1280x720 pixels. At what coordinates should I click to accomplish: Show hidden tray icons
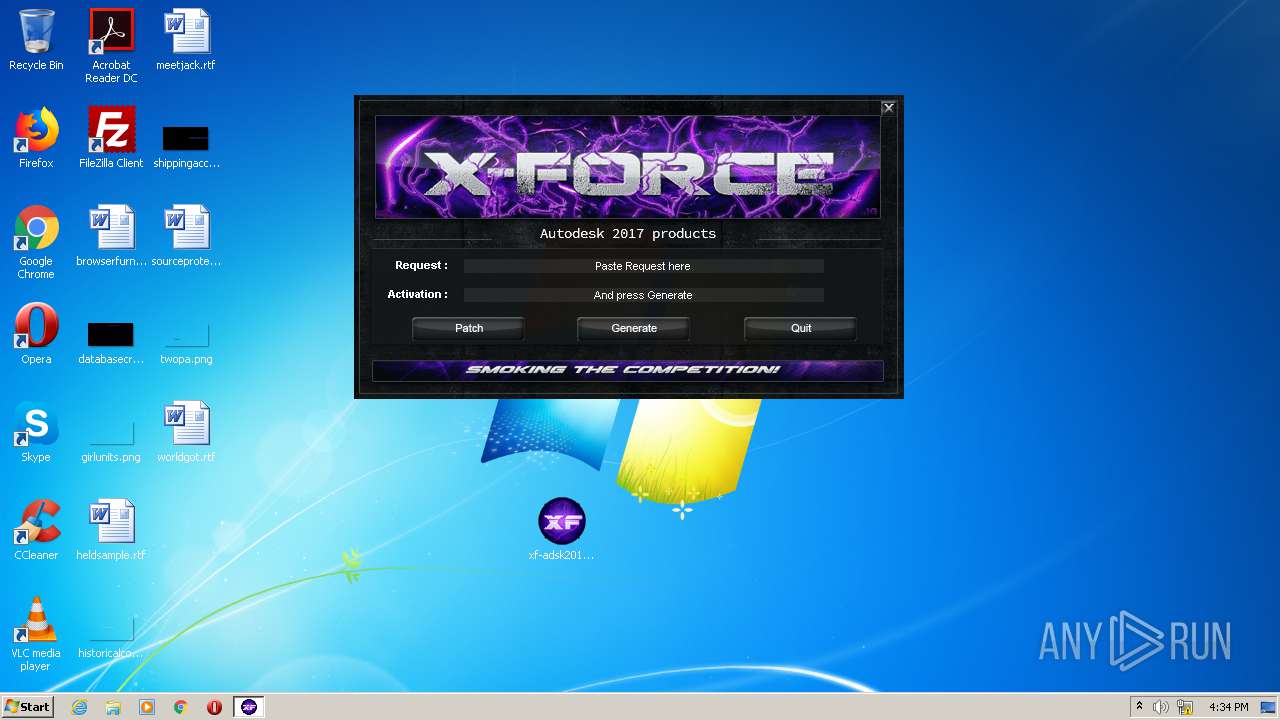coord(1139,707)
